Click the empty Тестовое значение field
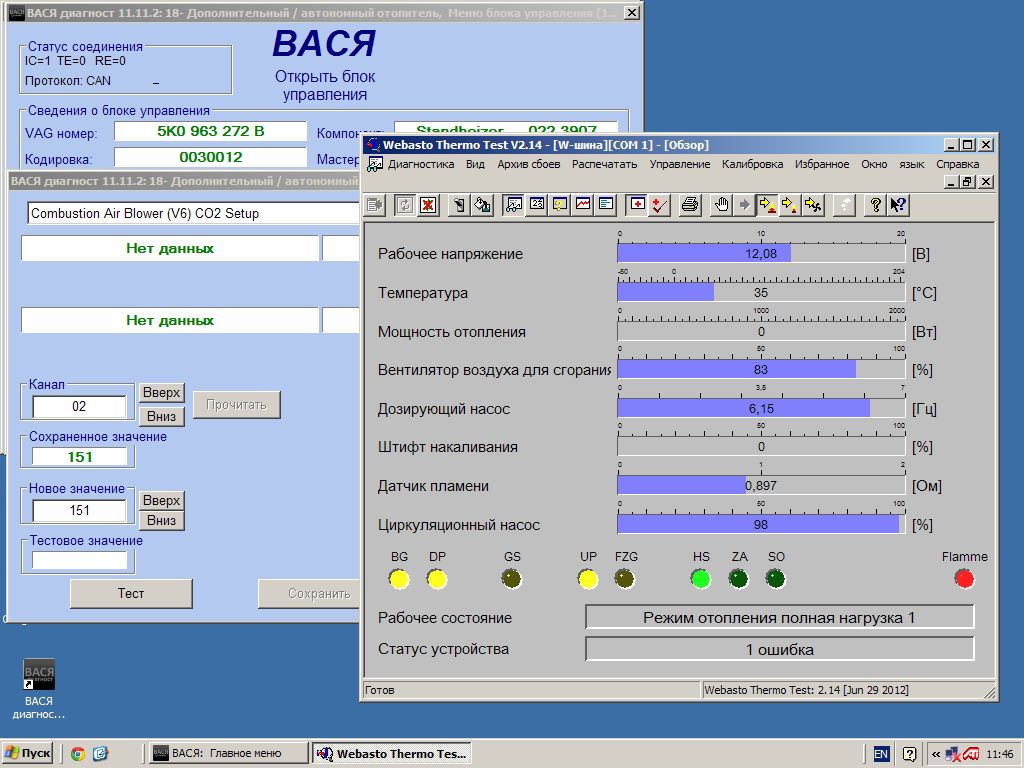 coord(79,560)
